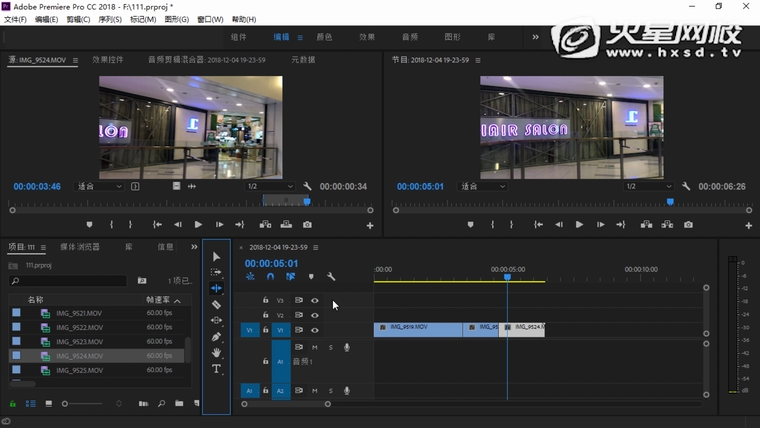Click the Selection arrow tool

216,257
